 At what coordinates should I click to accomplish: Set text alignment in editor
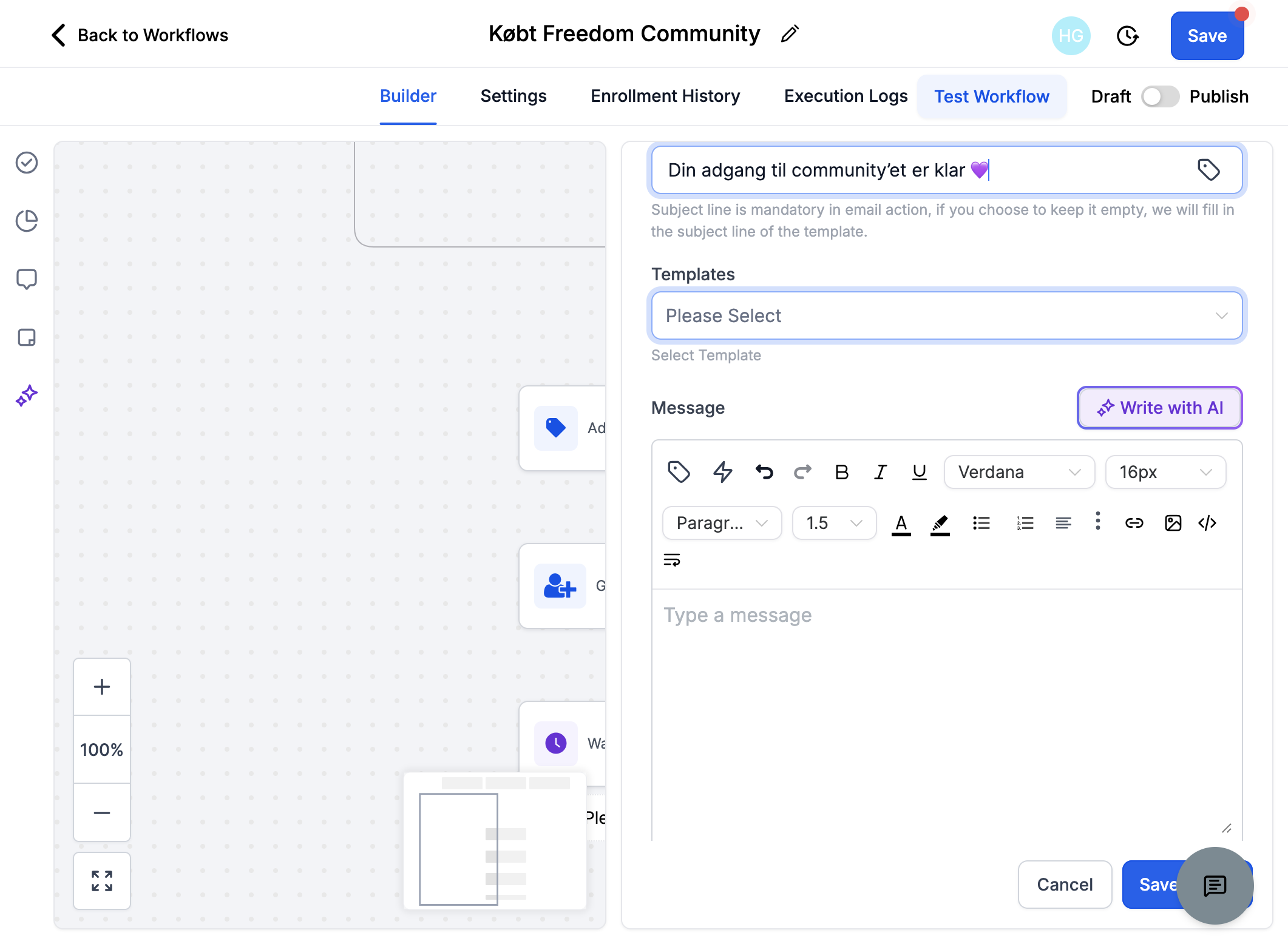(x=1063, y=523)
